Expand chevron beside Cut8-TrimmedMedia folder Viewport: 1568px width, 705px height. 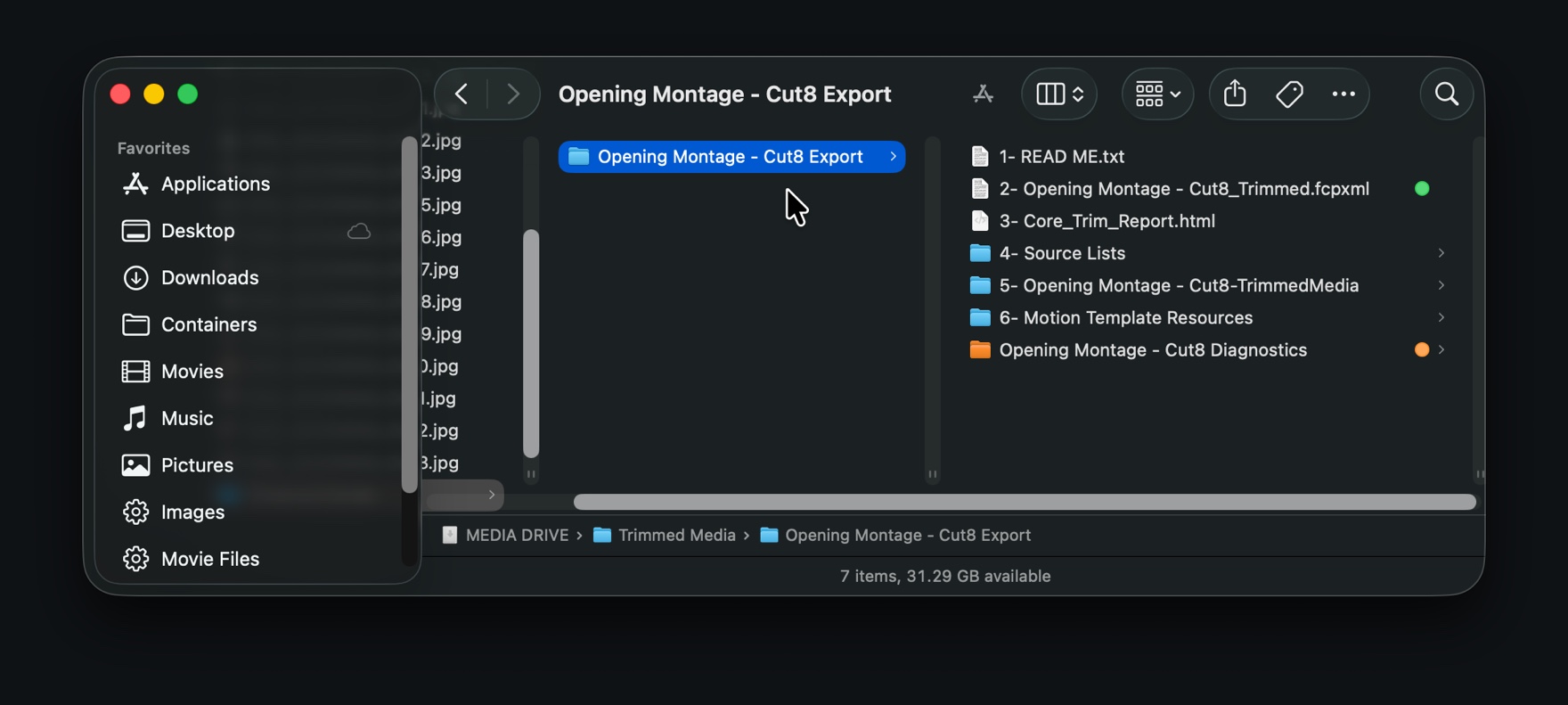click(1441, 285)
